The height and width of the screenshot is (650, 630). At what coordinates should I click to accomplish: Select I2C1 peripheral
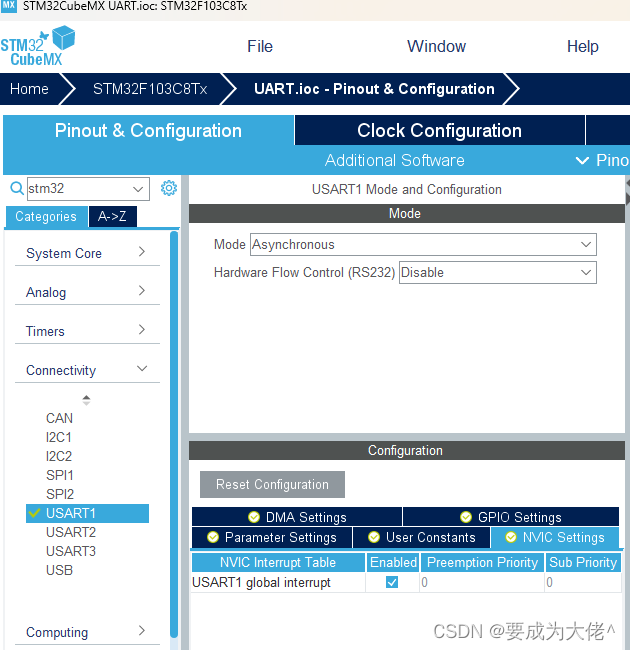pos(59,437)
